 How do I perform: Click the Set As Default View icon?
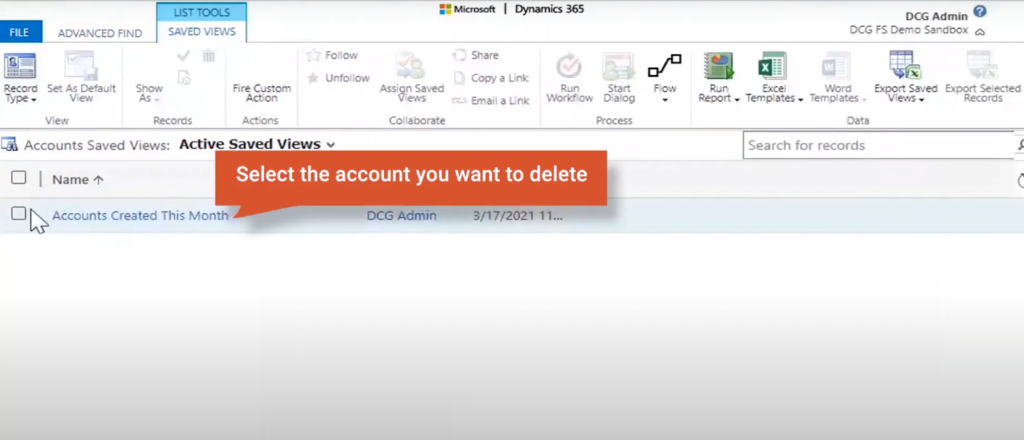pyautogui.click(x=81, y=66)
